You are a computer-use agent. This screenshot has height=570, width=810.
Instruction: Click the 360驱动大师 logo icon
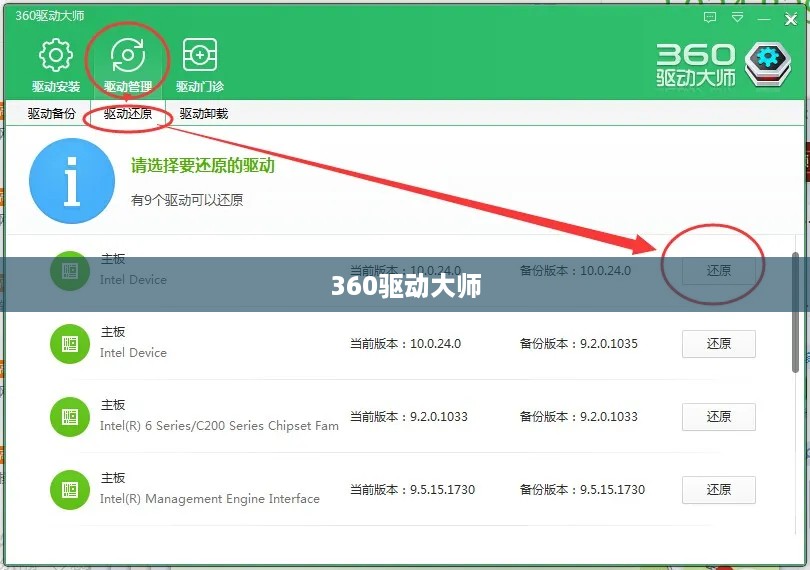point(768,64)
